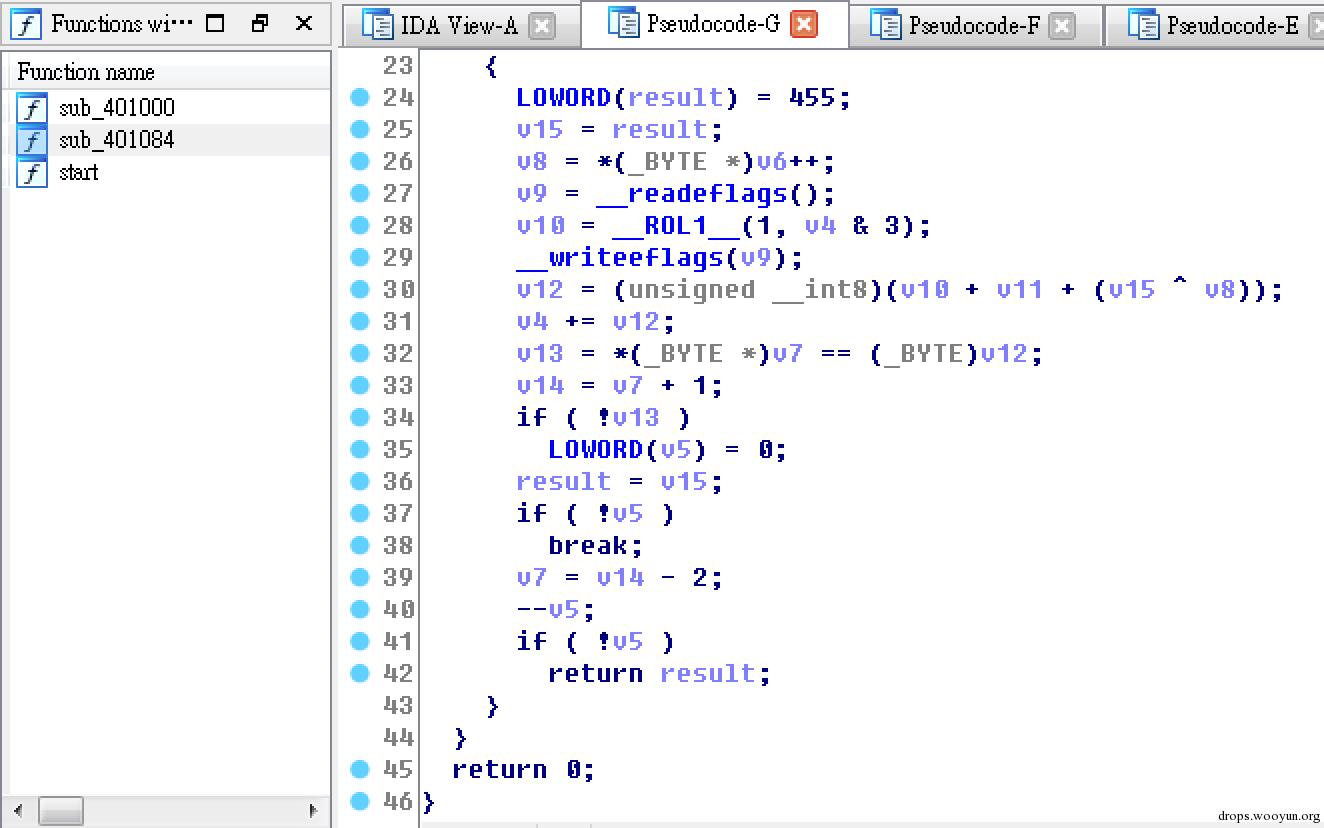
Task: Click the function icon beside start
Action: click(32, 172)
